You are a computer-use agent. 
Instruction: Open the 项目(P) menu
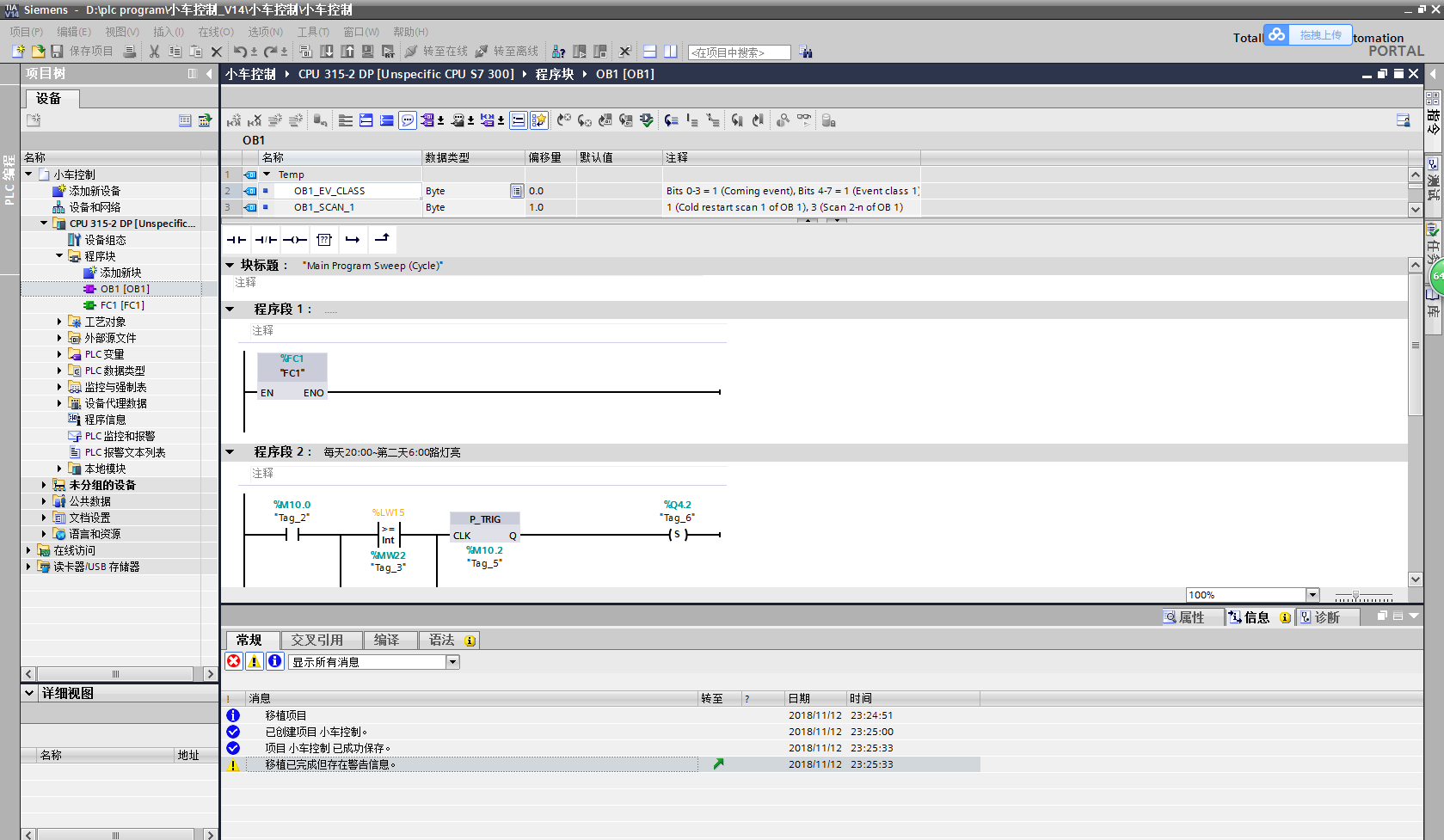click(27, 32)
